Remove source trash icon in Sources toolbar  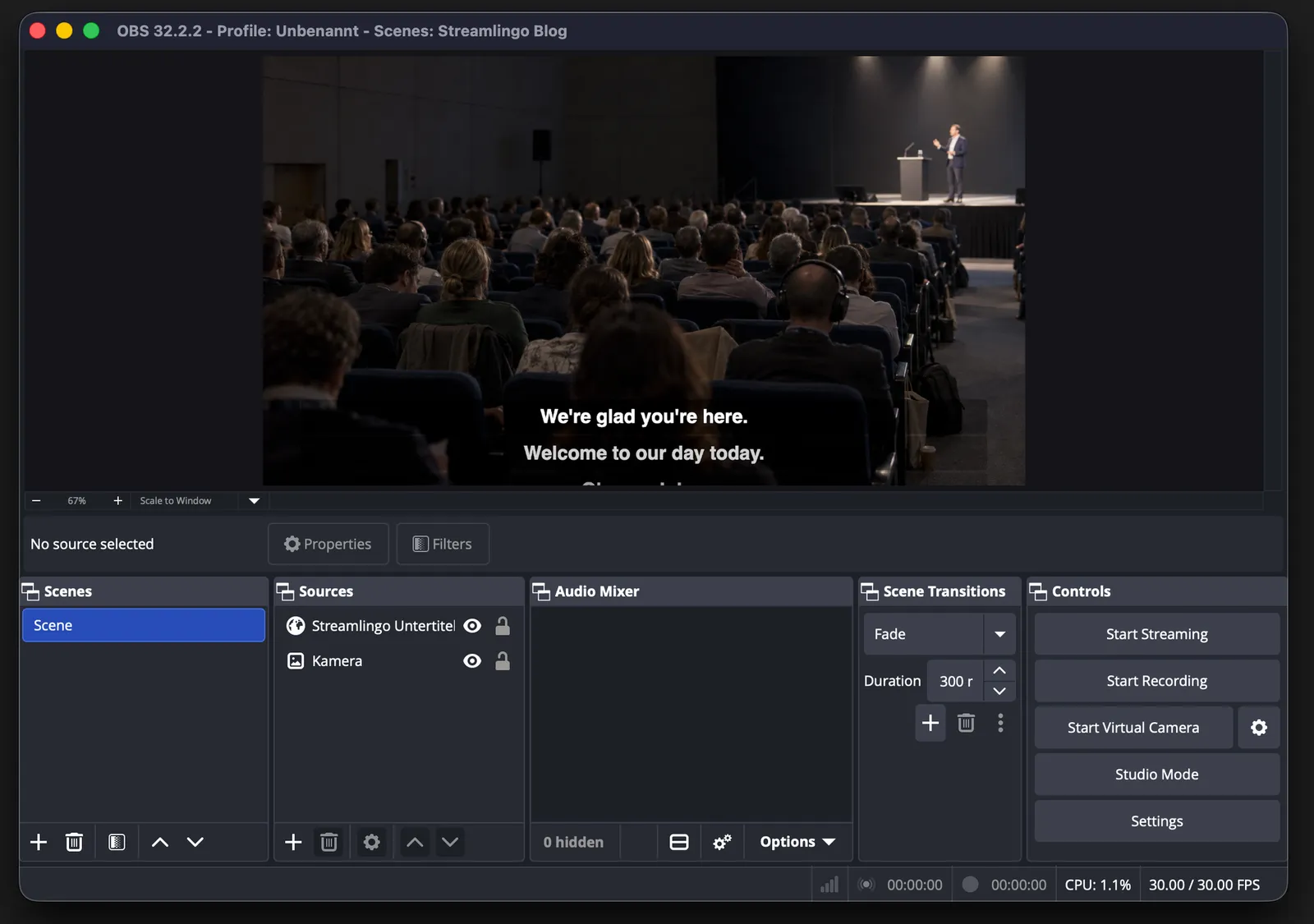click(x=328, y=842)
